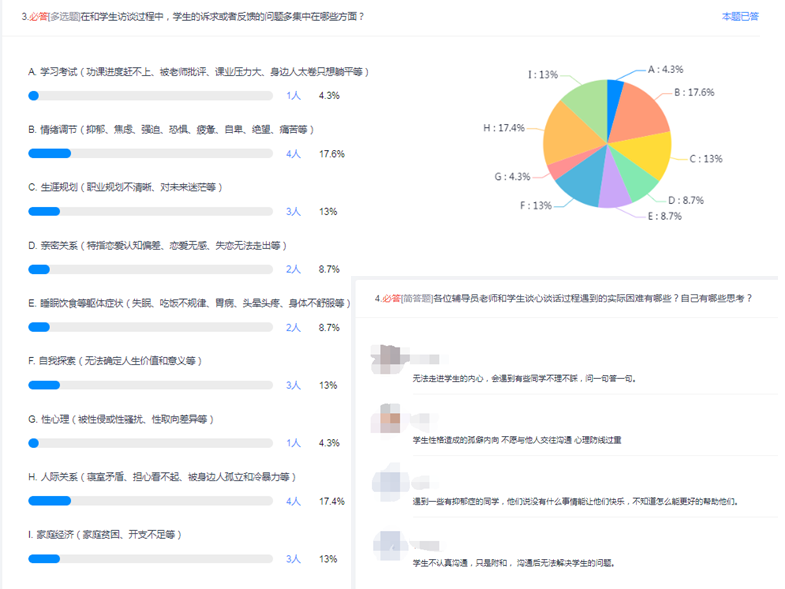The width and height of the screenshot is (785, 589).
Task: Click the progress bar for option I 家庭经济
Action: point(150,559)
